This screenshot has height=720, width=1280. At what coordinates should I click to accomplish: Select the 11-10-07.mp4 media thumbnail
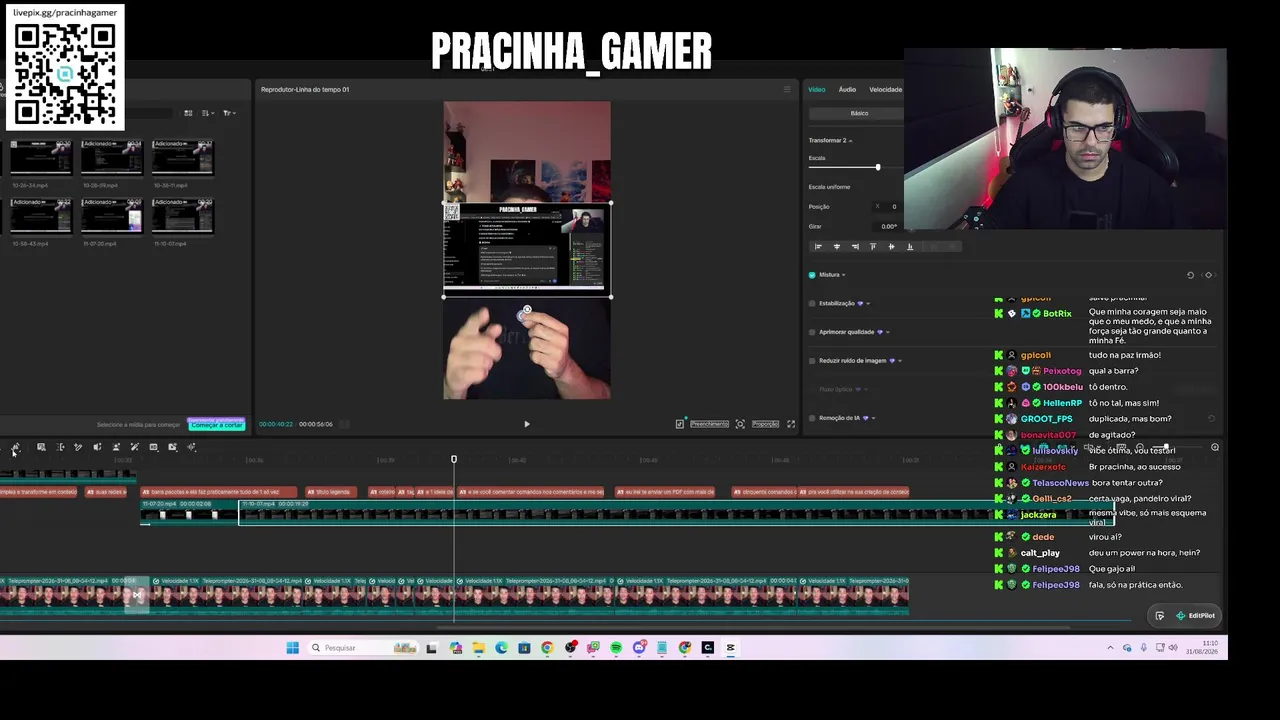pyautogui.click(x=183, y=216)
